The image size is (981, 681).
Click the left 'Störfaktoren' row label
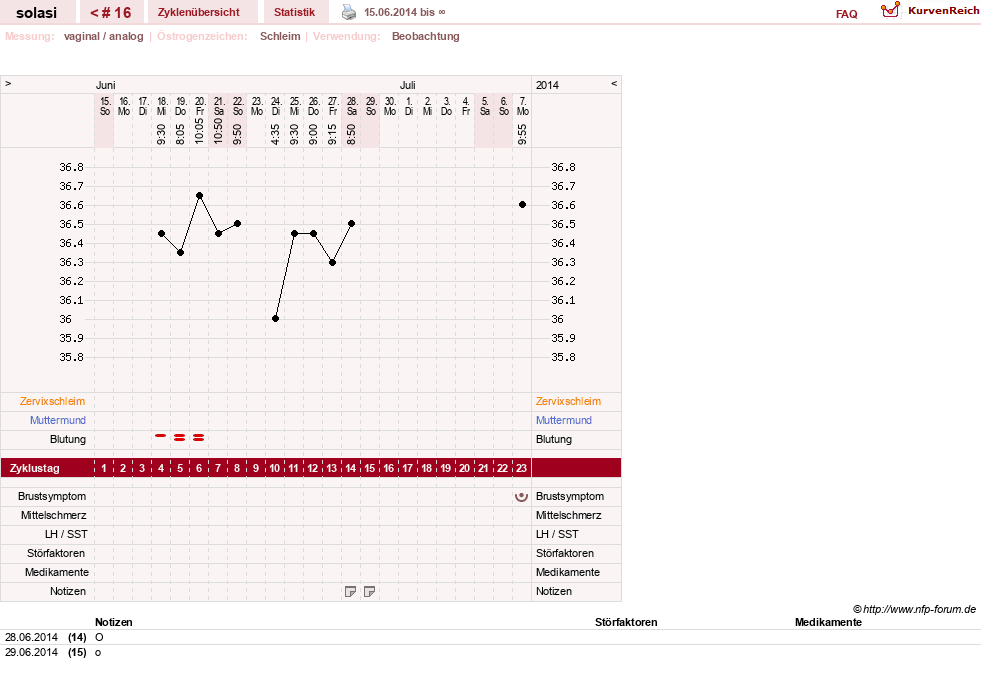point(56,553)
